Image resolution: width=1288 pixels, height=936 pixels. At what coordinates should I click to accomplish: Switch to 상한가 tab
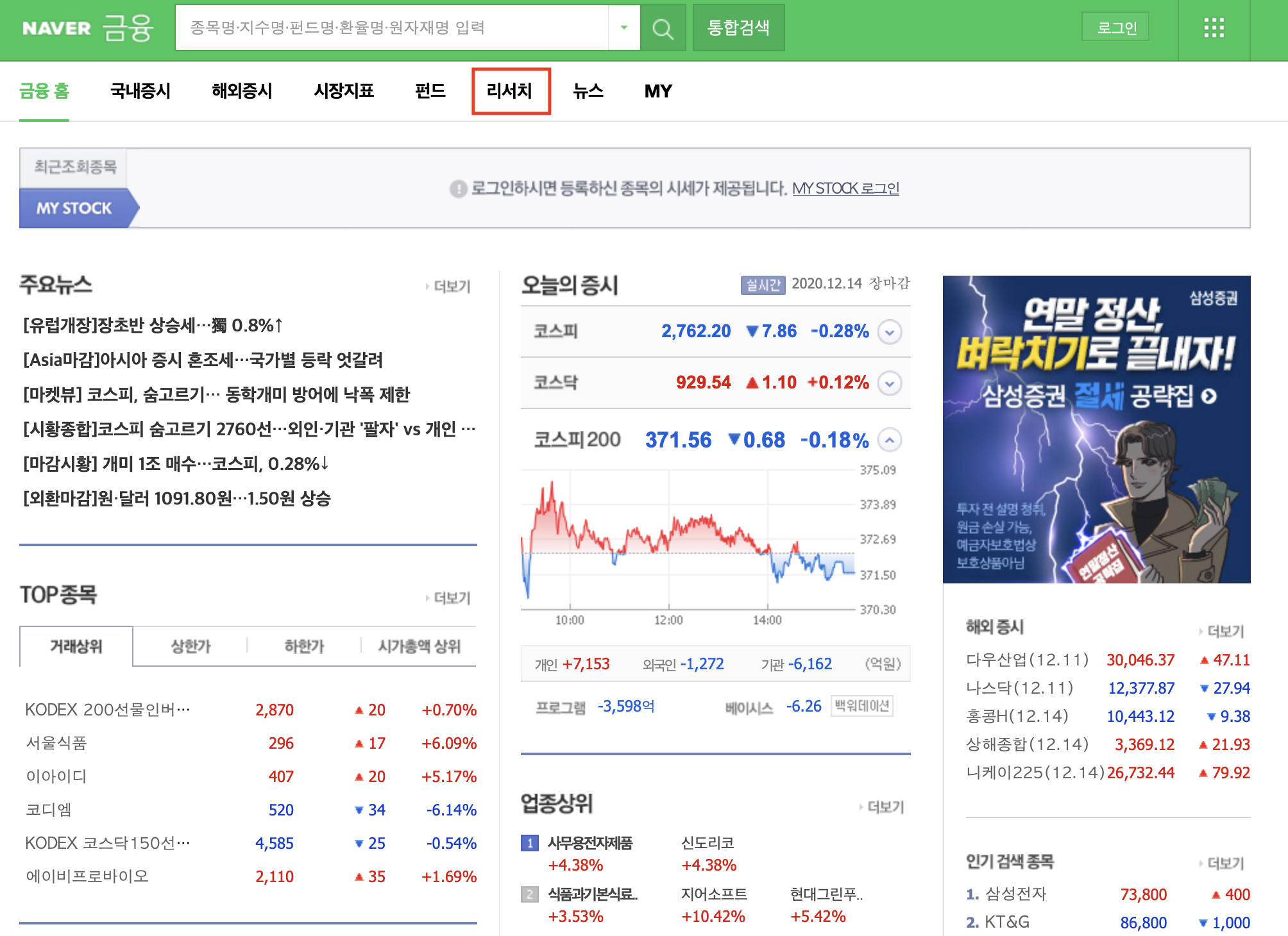[x=191, y=646]
